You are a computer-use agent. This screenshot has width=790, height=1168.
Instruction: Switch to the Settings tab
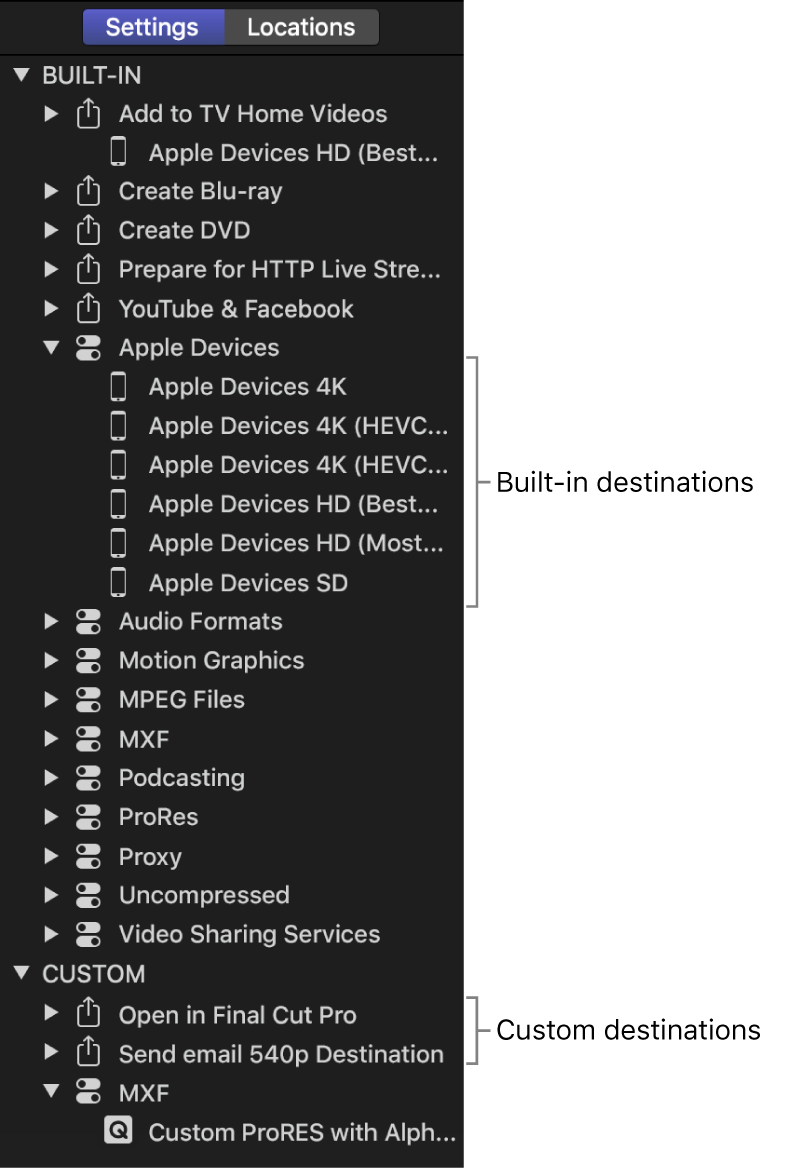pos(154,27)
